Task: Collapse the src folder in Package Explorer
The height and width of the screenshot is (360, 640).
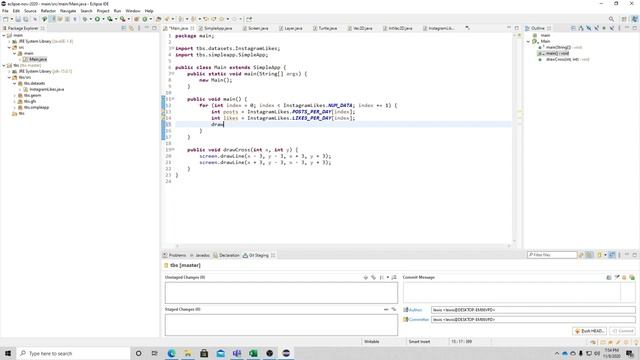Action: 9,47
